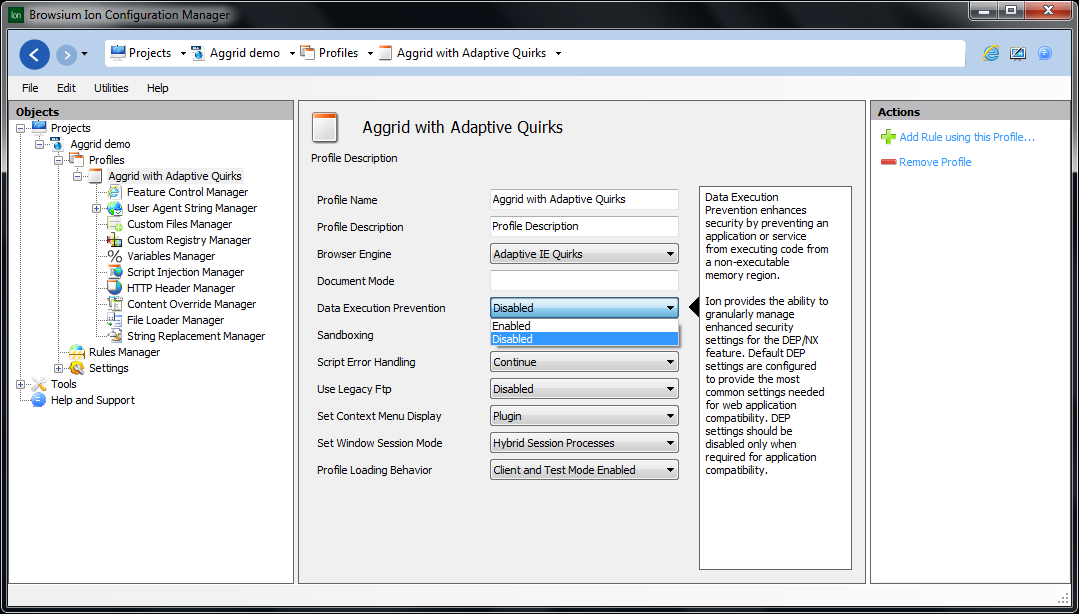Open the Browser Engine dropdown

(584, 254)
